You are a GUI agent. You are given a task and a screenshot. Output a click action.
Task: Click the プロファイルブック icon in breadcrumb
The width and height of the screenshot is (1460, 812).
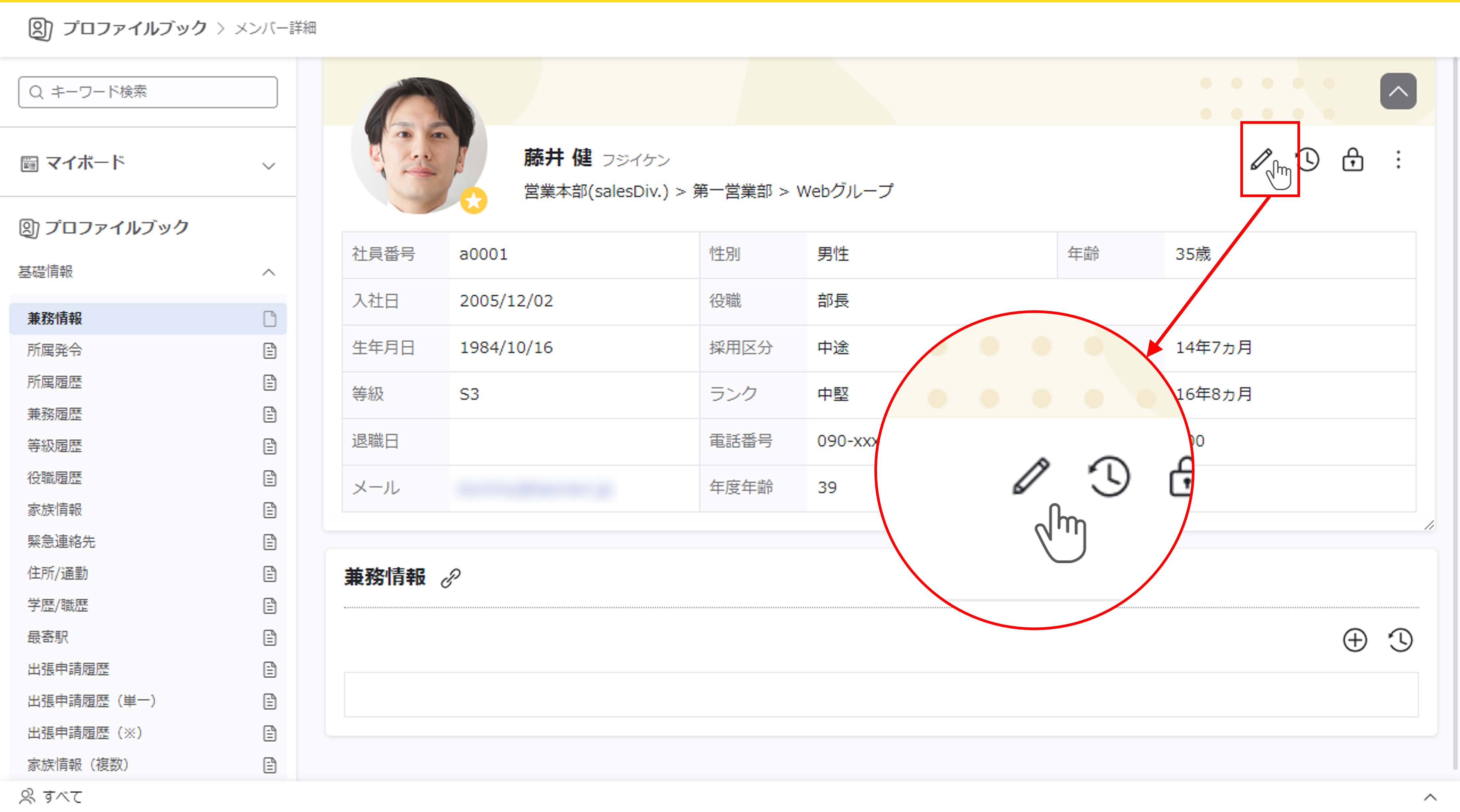pos(40,28)
